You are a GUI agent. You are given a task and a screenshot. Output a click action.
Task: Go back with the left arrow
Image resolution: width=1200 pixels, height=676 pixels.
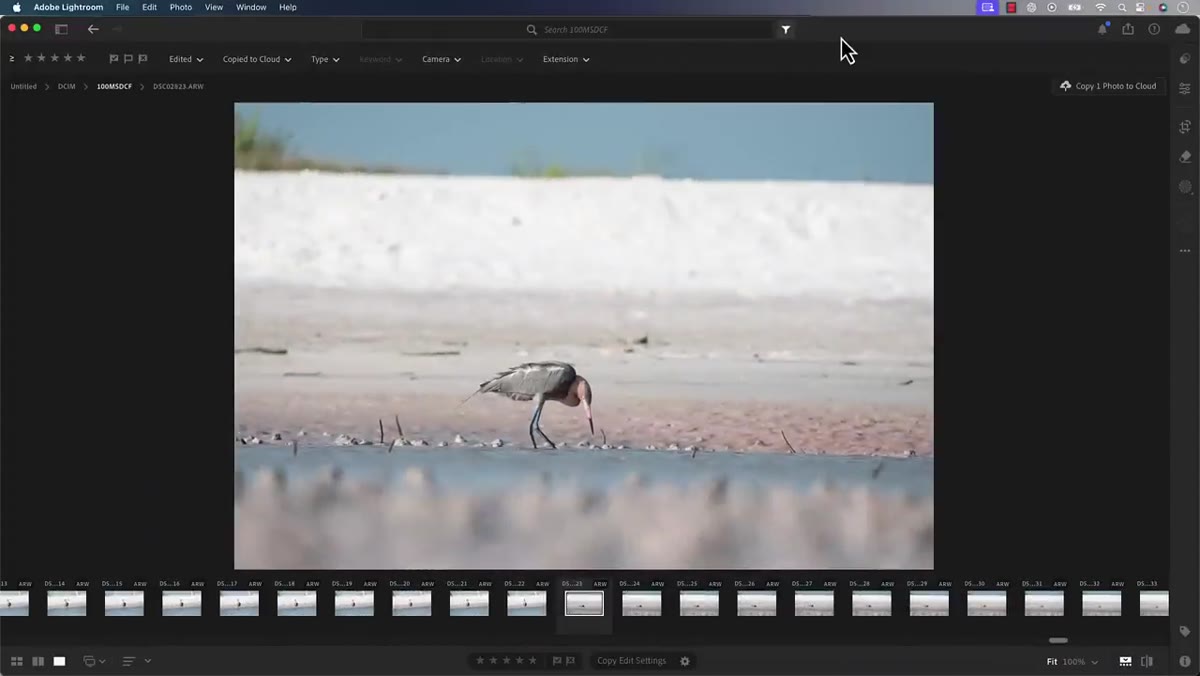click(93, 29)
